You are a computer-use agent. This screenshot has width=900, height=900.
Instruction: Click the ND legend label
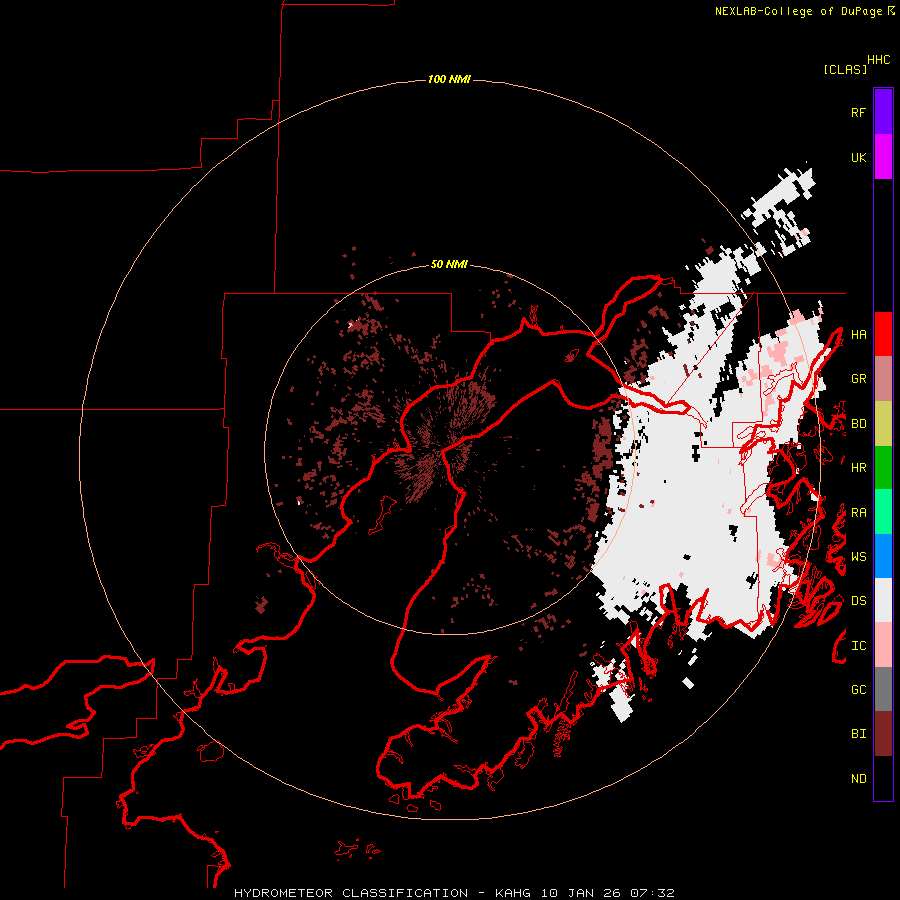click(x=858, y=779)
